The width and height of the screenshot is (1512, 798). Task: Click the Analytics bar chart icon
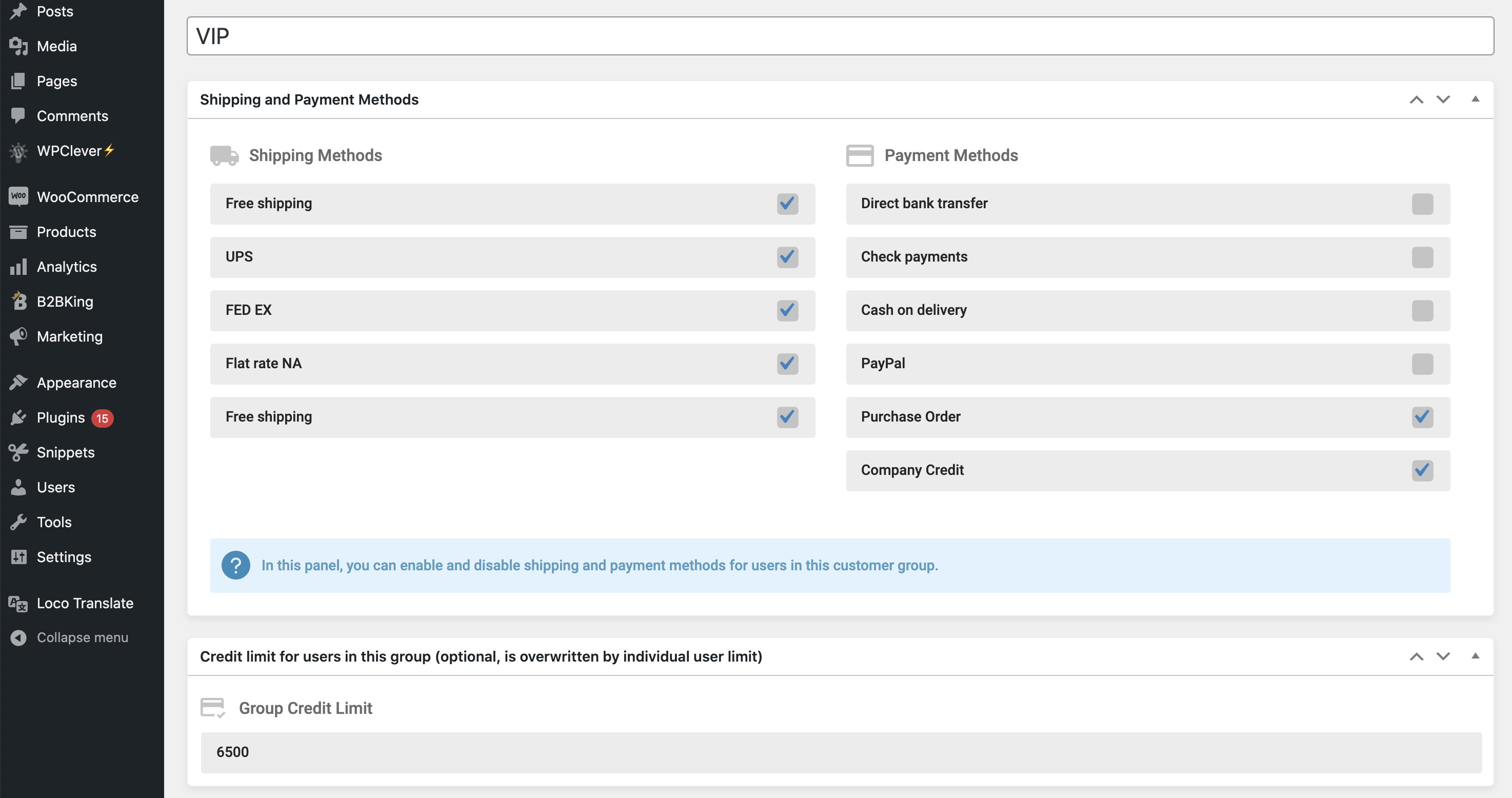[x=19, y=267]
